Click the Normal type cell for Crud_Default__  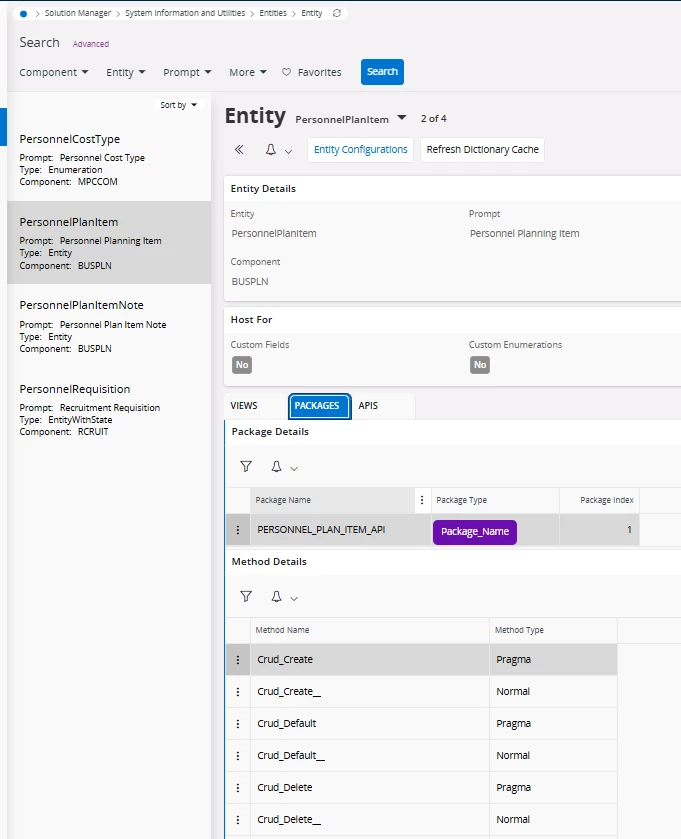click(x=553, y=756)
